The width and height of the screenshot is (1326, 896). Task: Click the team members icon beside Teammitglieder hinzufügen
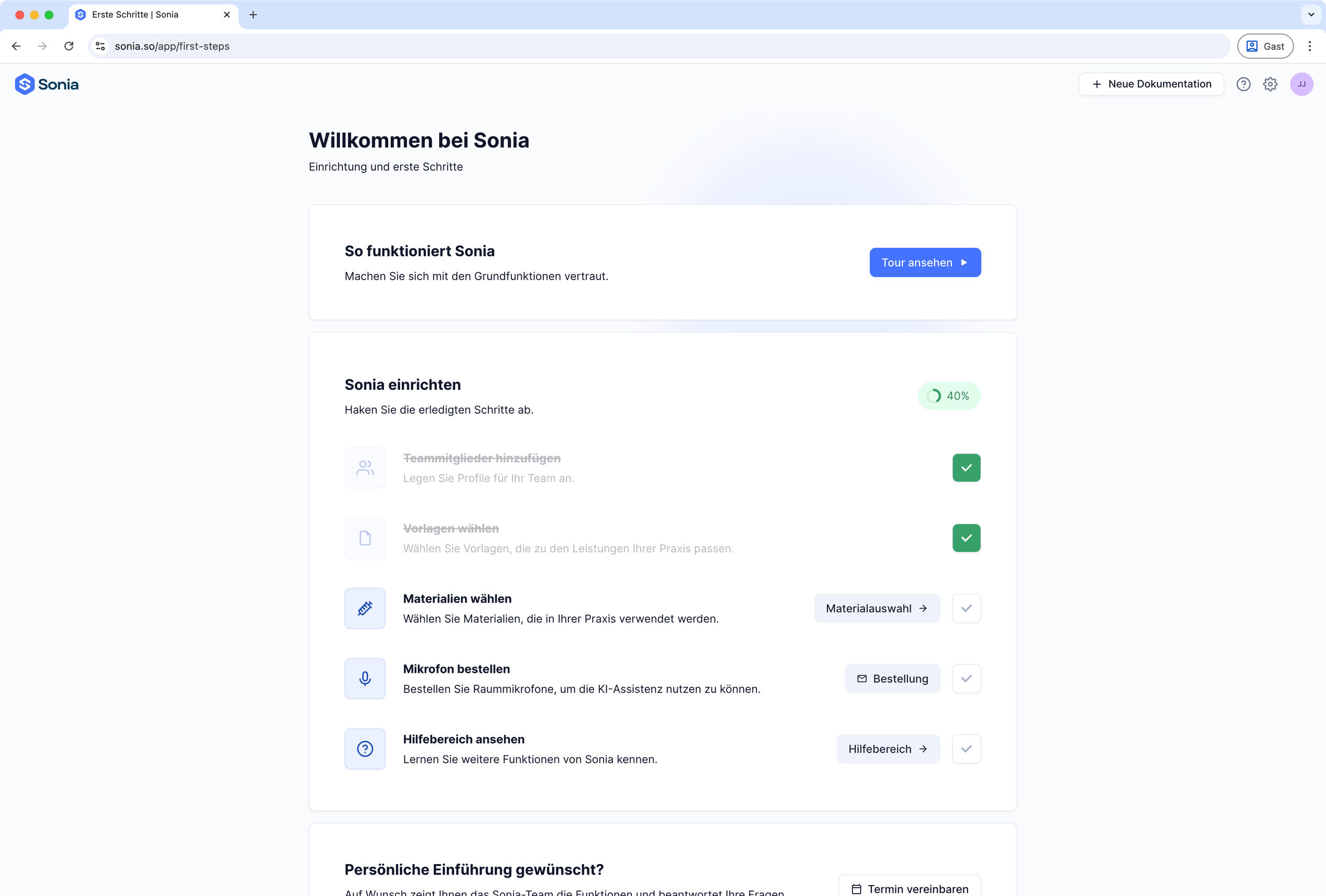365,467
